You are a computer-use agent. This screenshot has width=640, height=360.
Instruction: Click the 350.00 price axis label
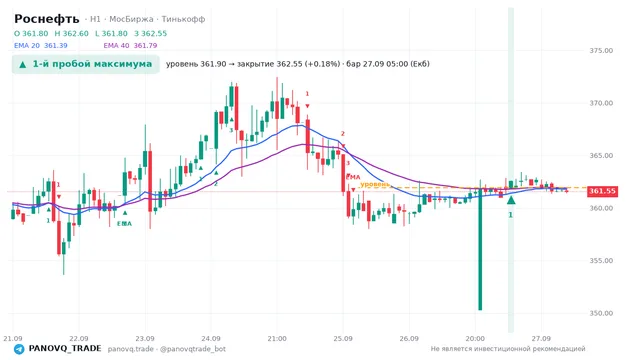[601, 313]
